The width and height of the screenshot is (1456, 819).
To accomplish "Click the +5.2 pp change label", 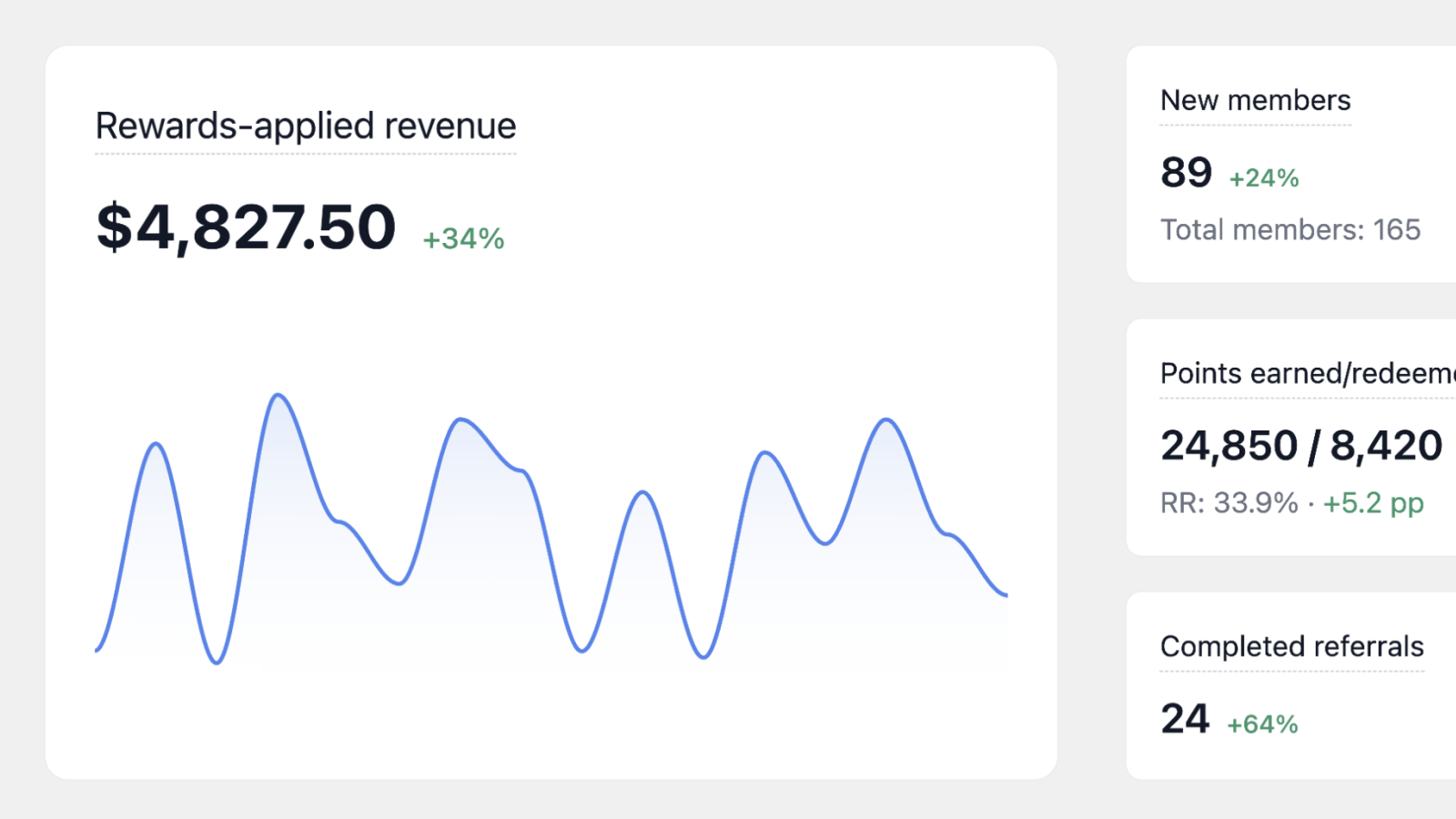I will [1372, 502].
